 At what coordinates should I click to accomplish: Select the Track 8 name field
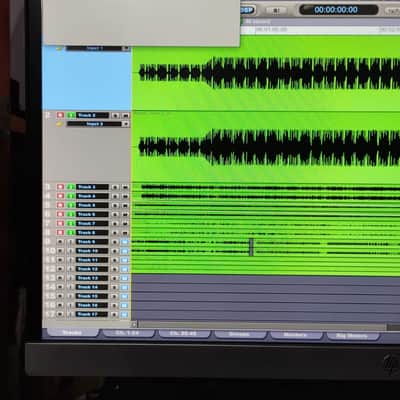click(92, 232)
